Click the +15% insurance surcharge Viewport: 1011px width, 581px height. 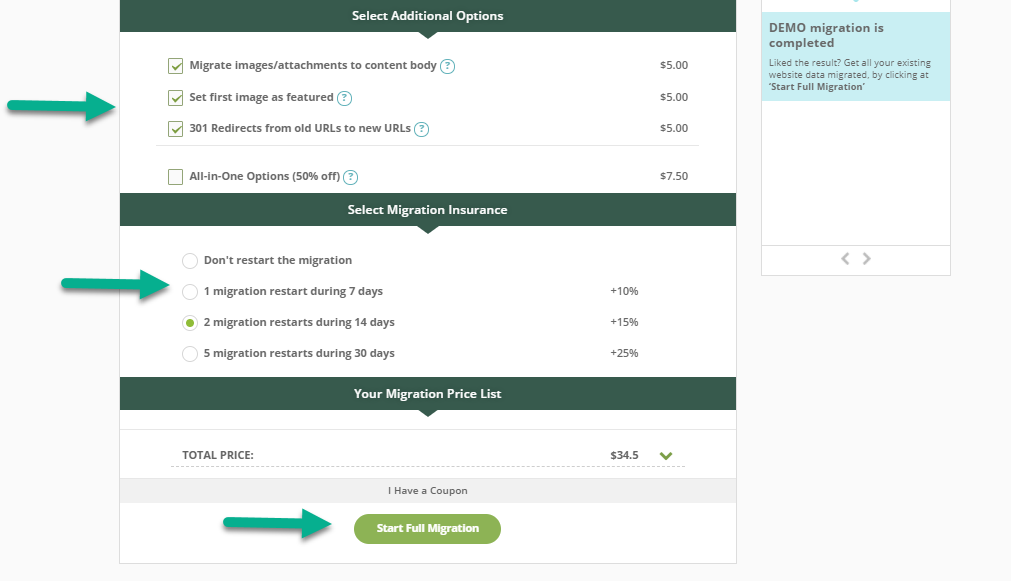click(624, 322)
